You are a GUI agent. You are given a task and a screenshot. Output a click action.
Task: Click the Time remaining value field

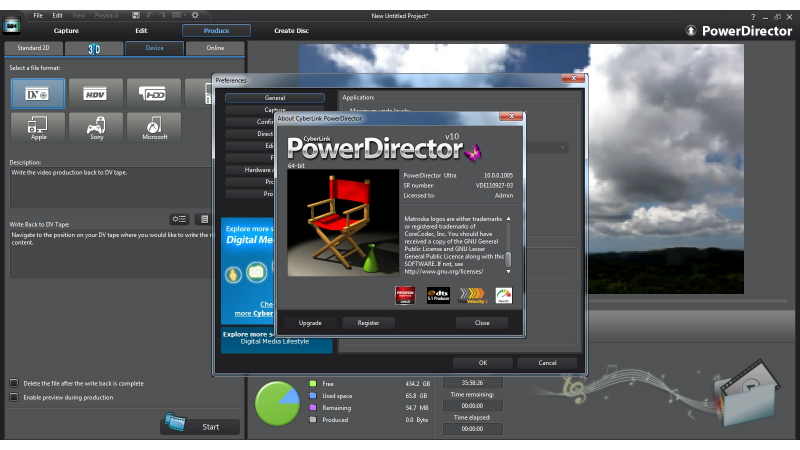[472, 406]
